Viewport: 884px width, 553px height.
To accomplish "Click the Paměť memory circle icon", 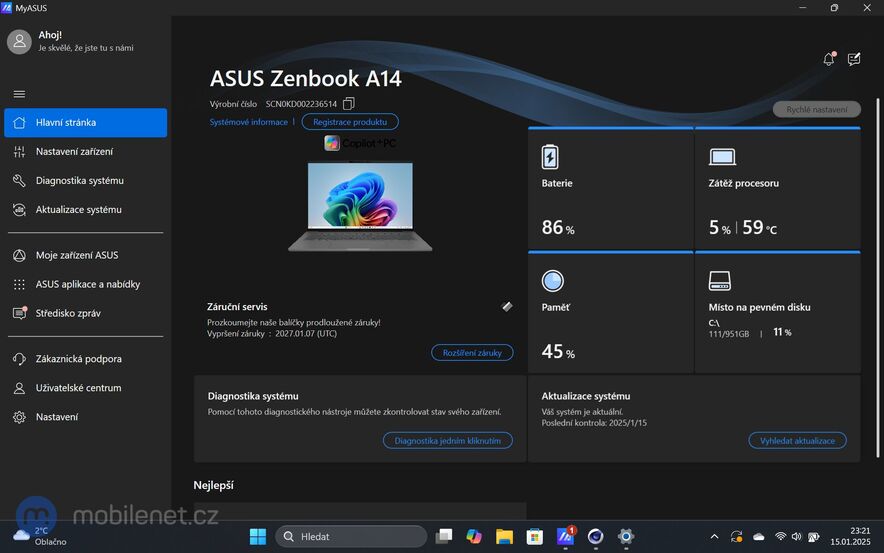I will click(552, 281).
